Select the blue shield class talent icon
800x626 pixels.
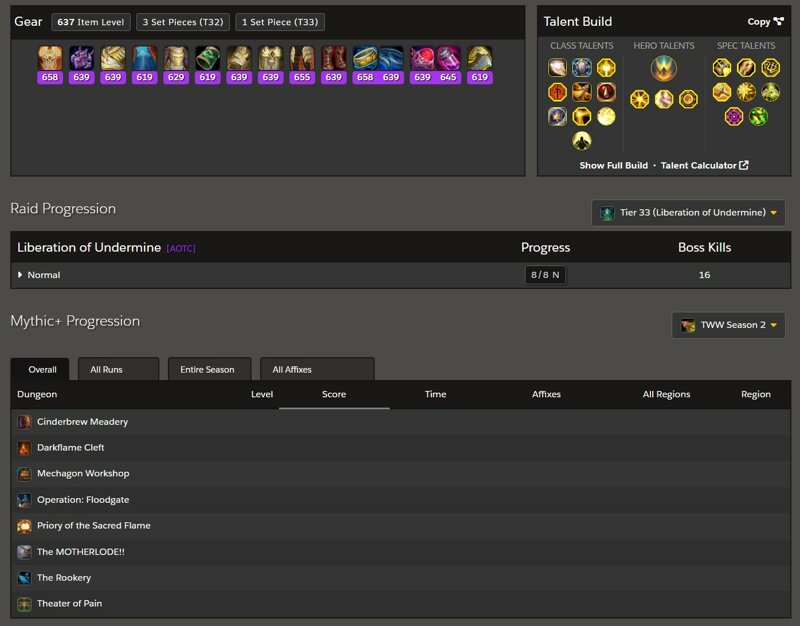pos(582,67)
